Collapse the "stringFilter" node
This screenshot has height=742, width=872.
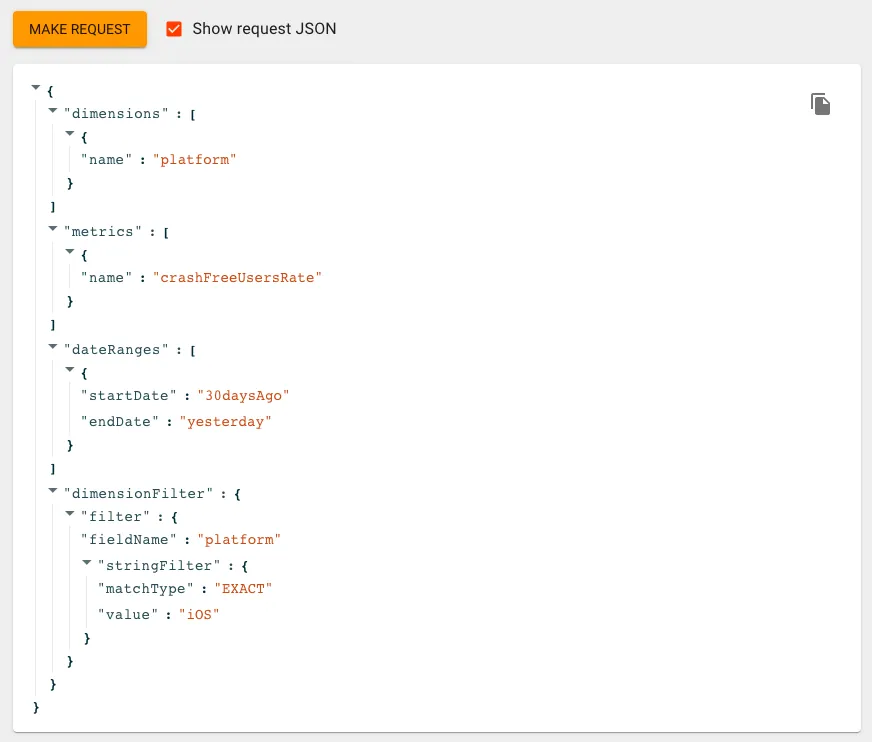[x=88, y=563]
